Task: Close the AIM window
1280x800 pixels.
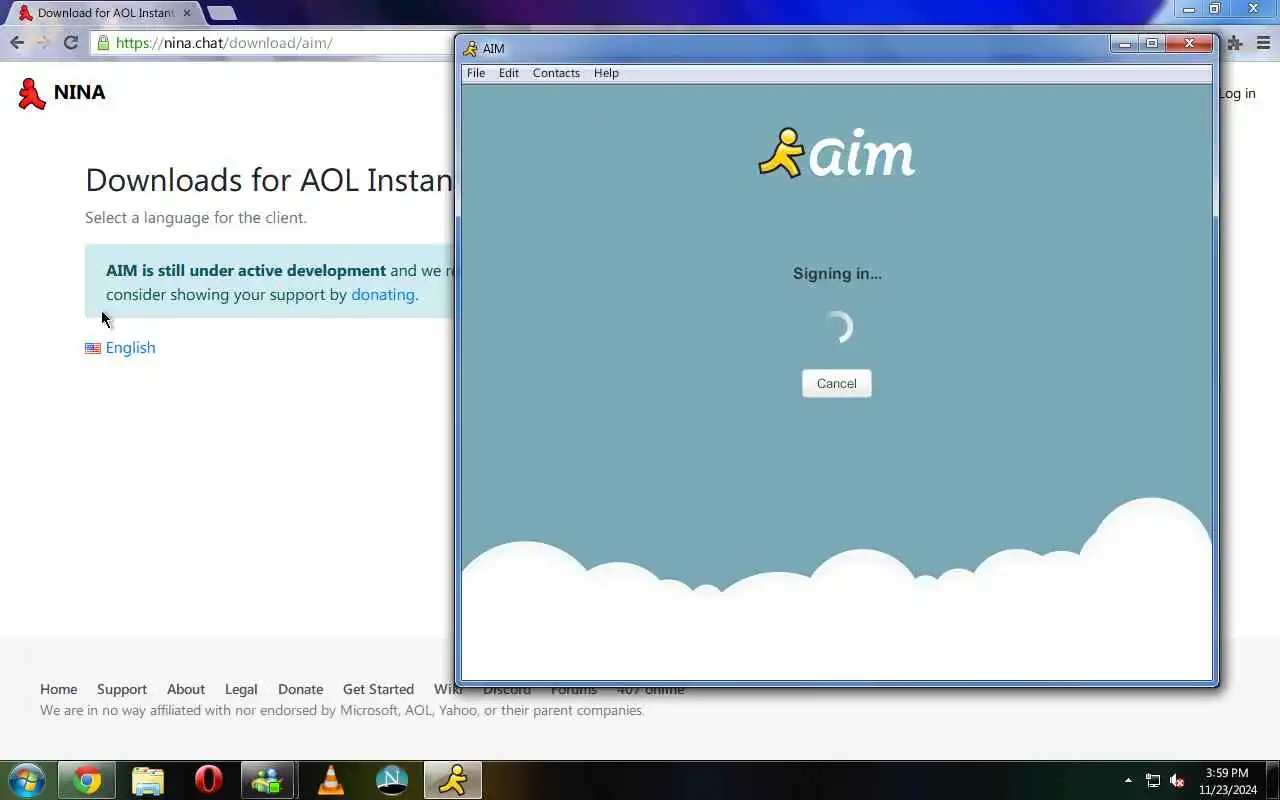Action: pyautogui.click(x=1189, y=44)
